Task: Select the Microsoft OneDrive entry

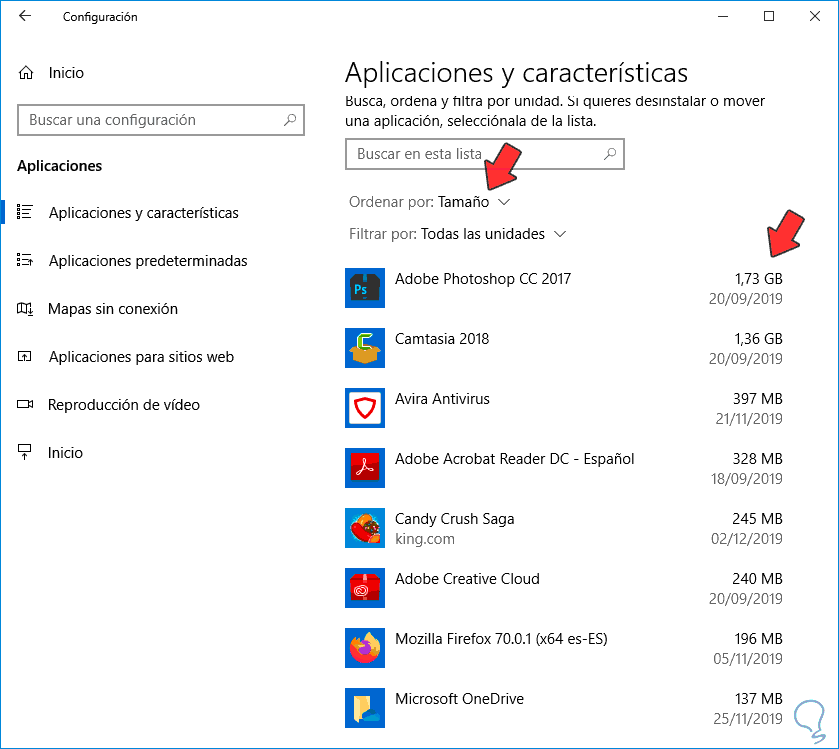Action: tap(564, 707)
